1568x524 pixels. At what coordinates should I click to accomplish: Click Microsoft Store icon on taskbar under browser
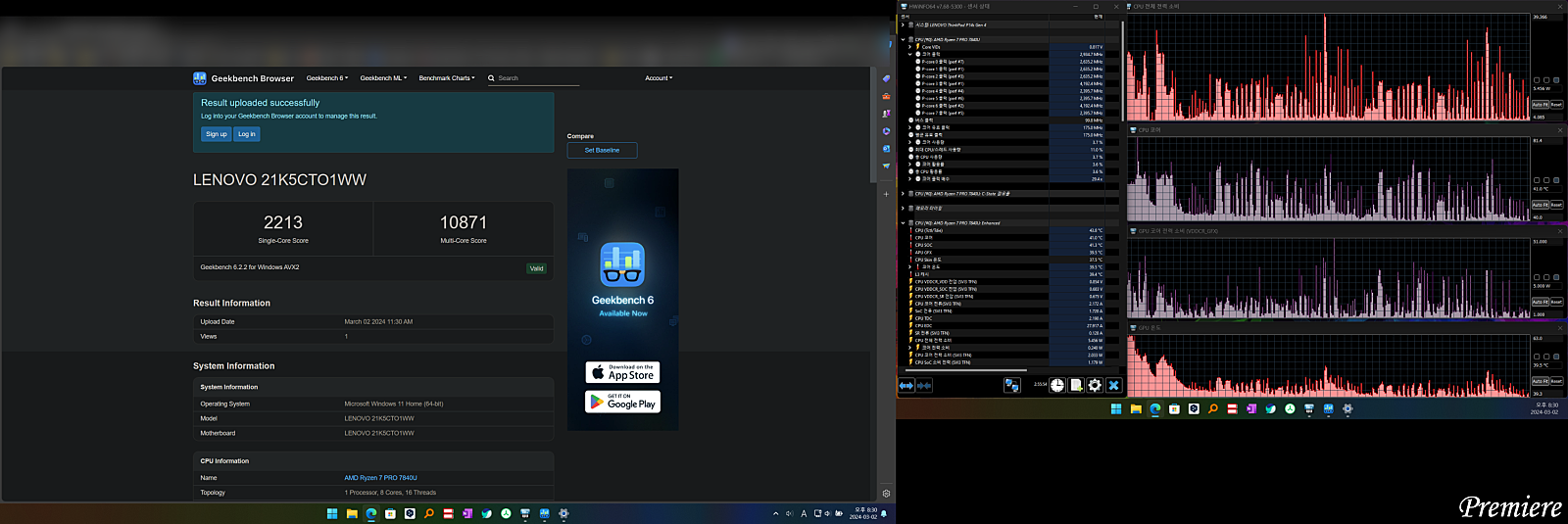pyautogui.click(x=390, y=513)
